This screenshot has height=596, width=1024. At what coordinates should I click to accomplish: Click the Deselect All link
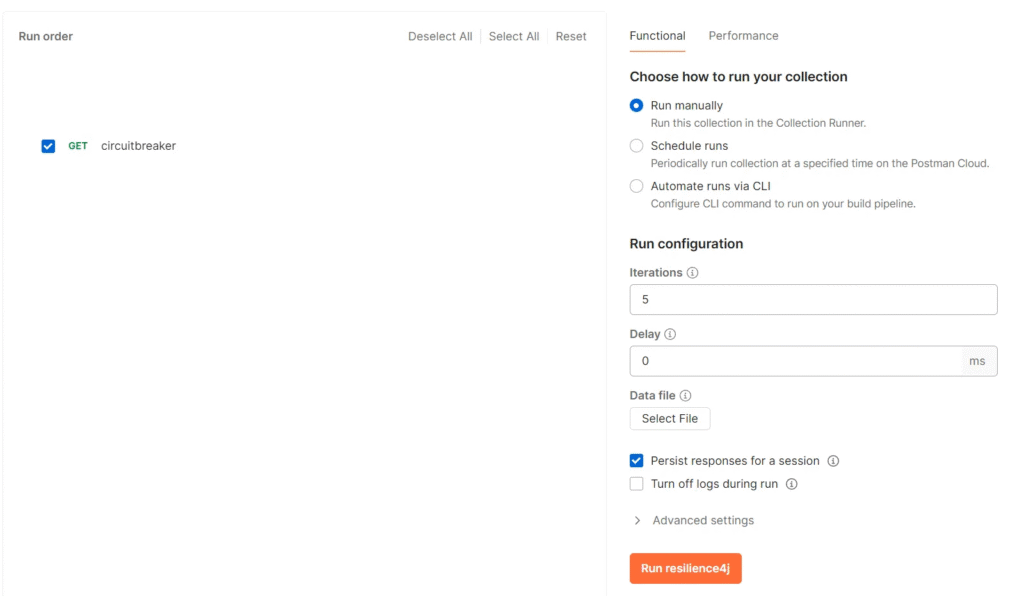[440, 37]
